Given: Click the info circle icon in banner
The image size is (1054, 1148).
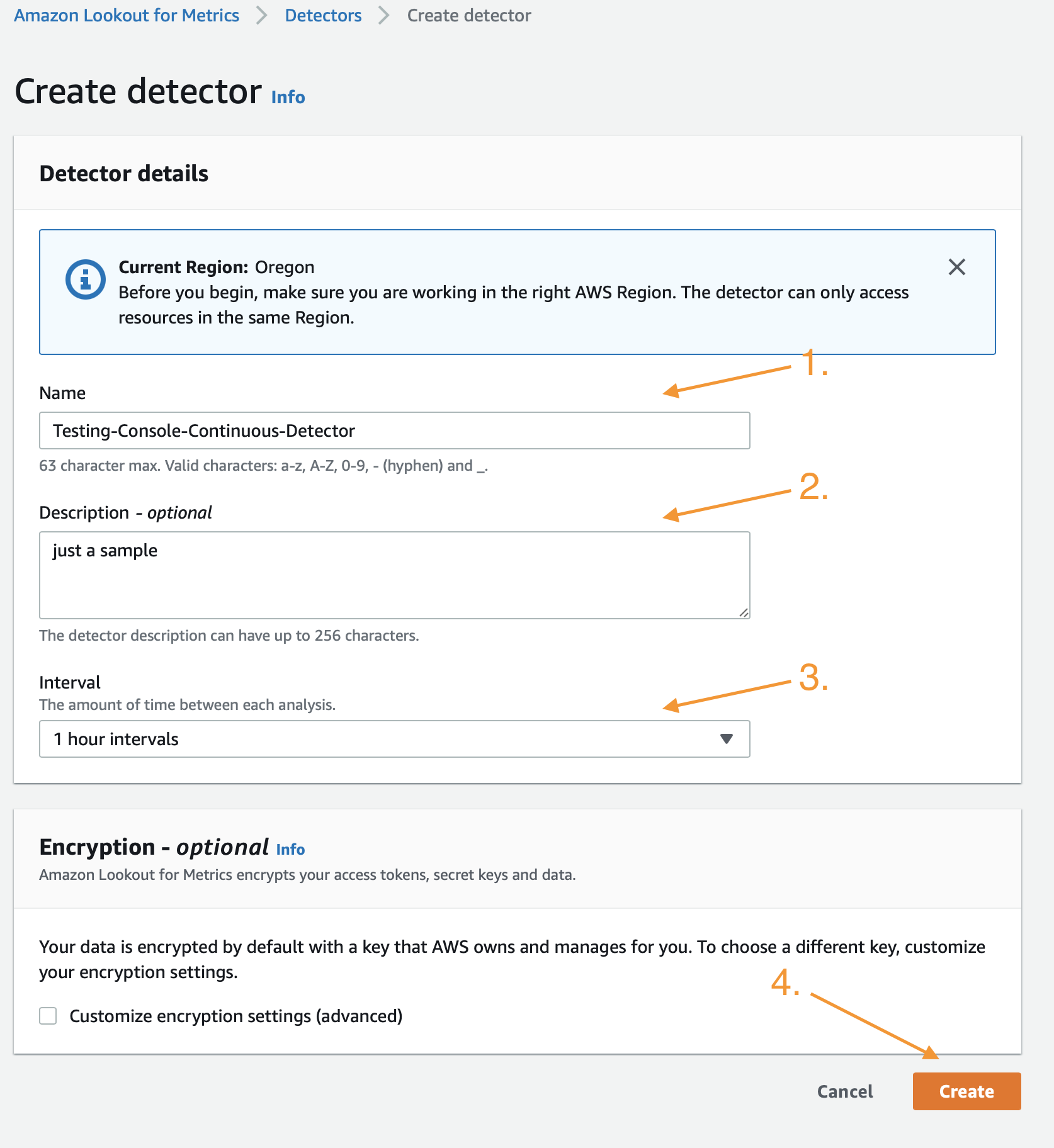Looking at the screenshot, I should click(x=86, y=279).
